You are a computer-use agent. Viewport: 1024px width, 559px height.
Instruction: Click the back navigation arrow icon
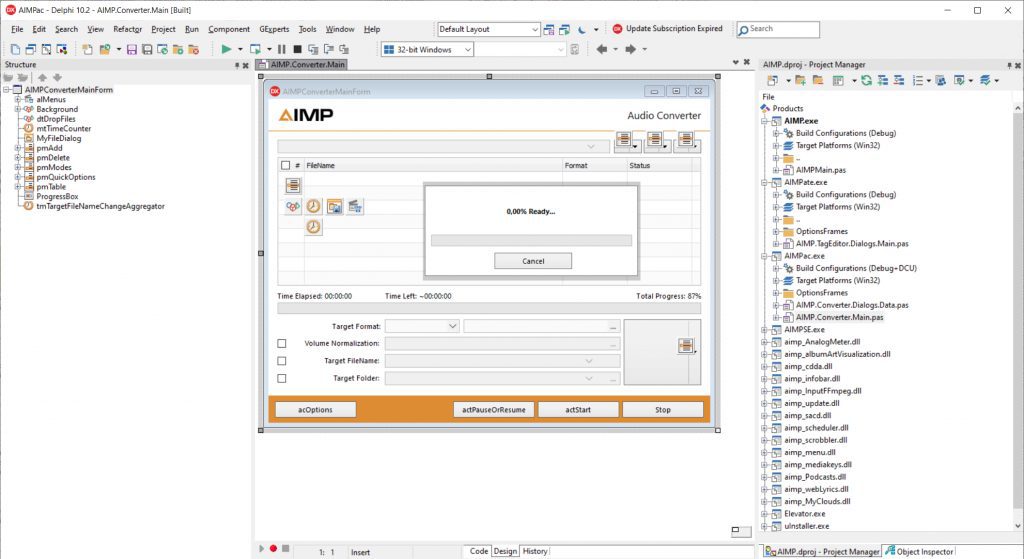601,49
